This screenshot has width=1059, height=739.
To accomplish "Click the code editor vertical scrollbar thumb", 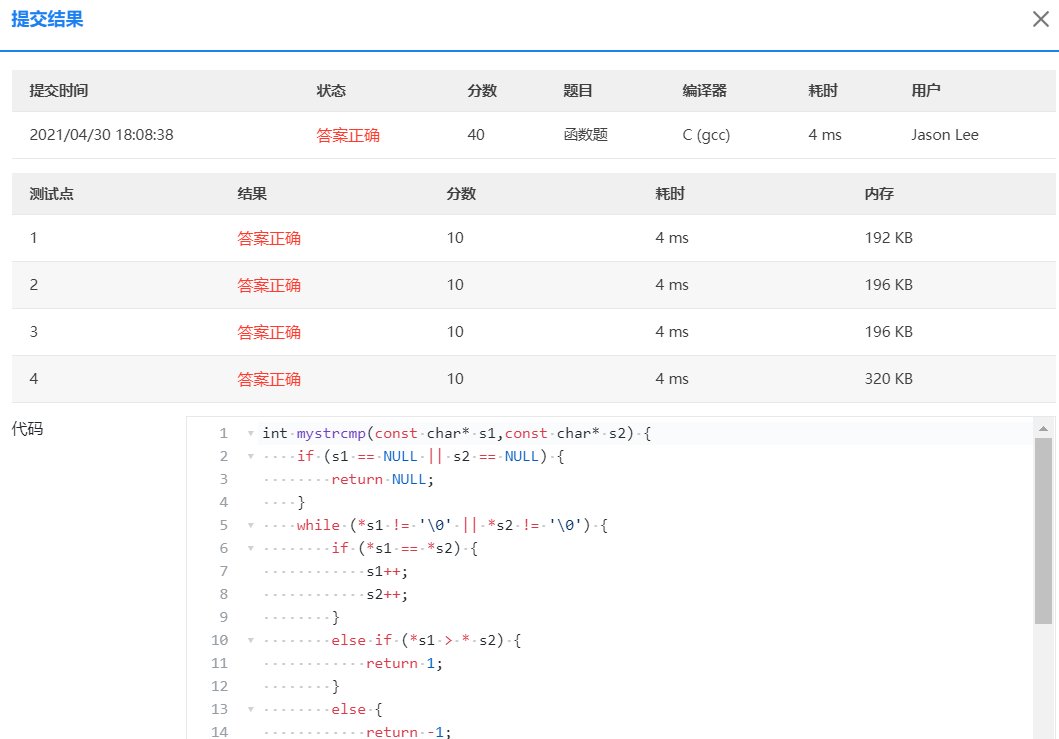I will pyautogui.click(x=1043, y=531).
